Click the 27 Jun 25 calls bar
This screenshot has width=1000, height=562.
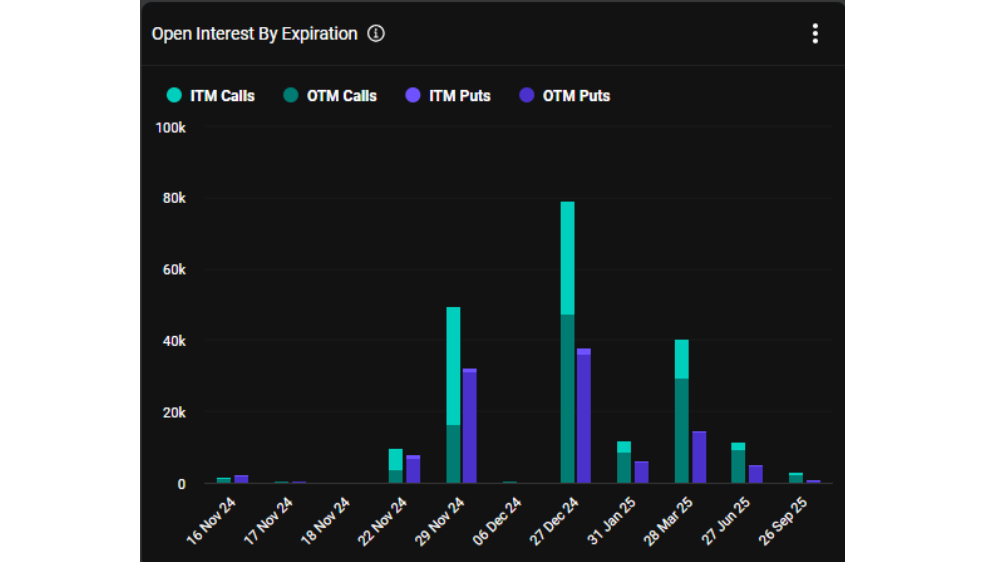(x=738, y=463)
